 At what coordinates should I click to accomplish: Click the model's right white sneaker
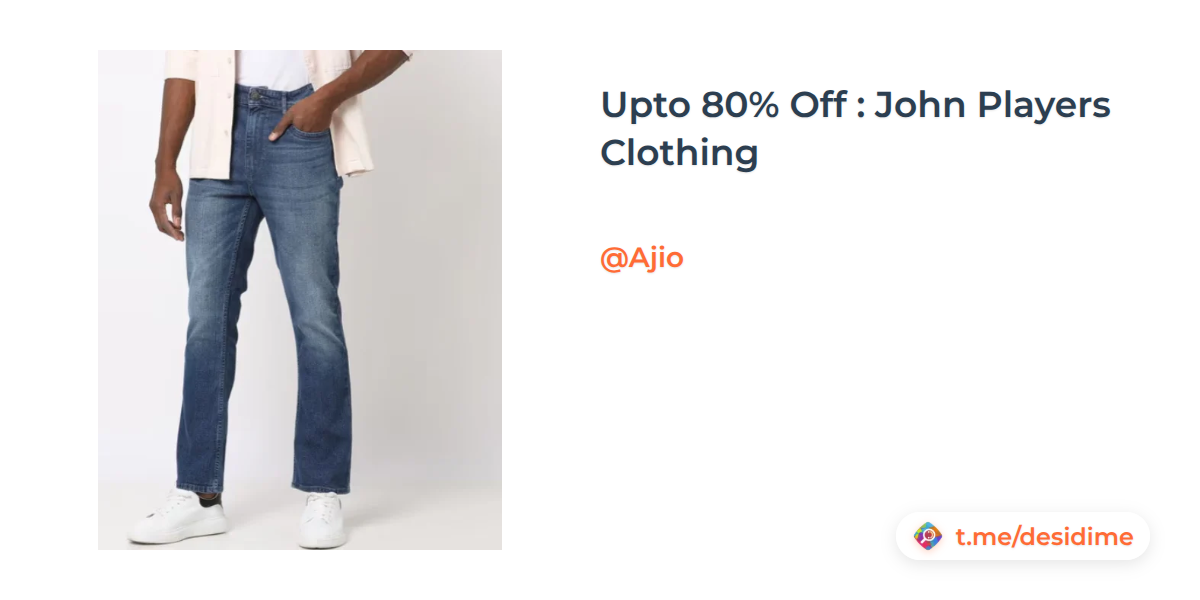click(322, 519)
